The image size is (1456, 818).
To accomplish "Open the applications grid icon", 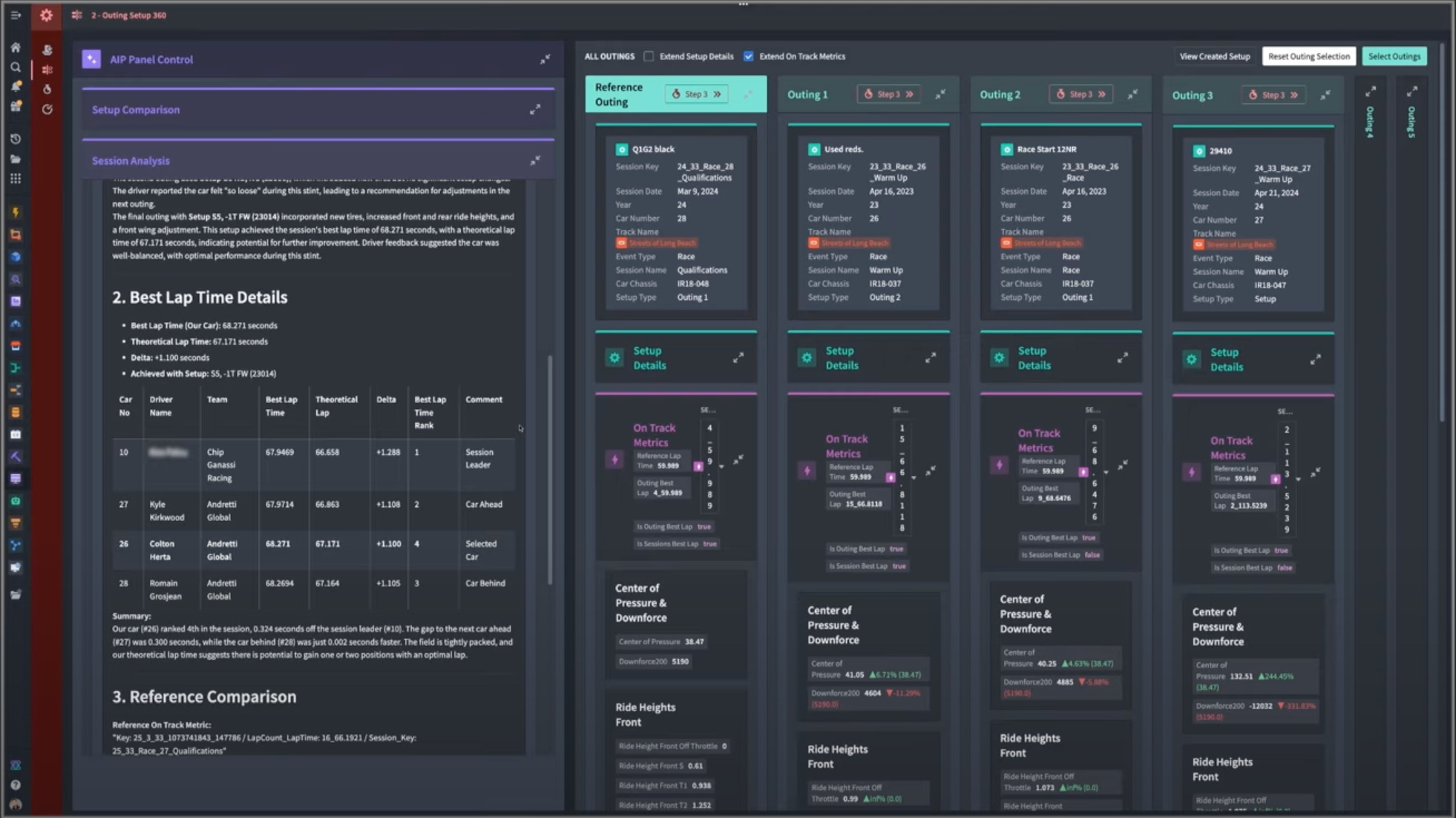I will 15,179.
